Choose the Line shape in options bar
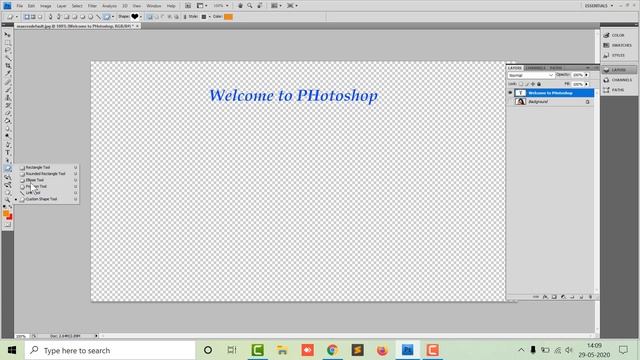This screenshot has width=640, height=360. (x=98, y=17)
